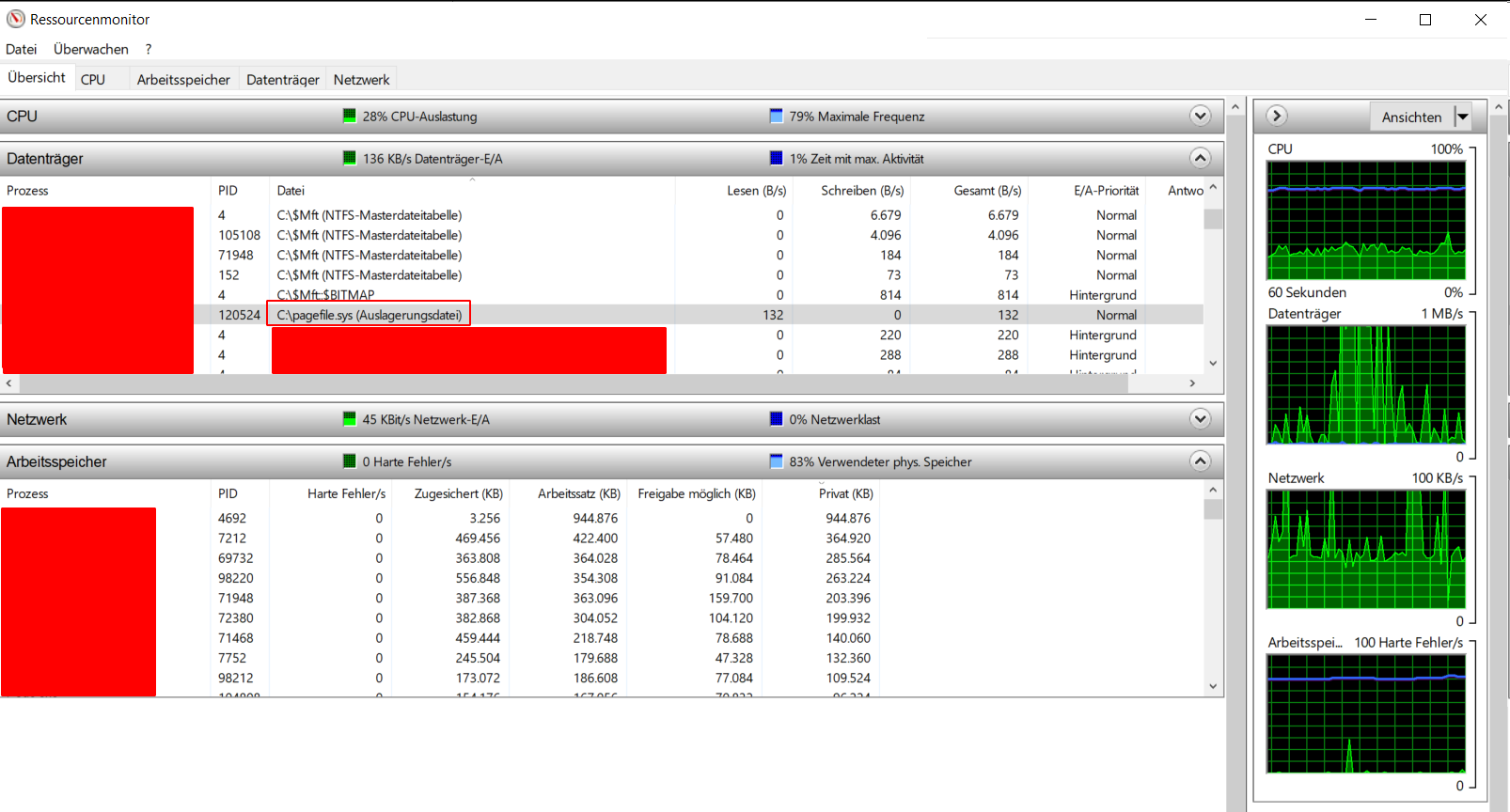Switch to the Datenträger tab
This screenshot has height=812, width=1510.
283,80
